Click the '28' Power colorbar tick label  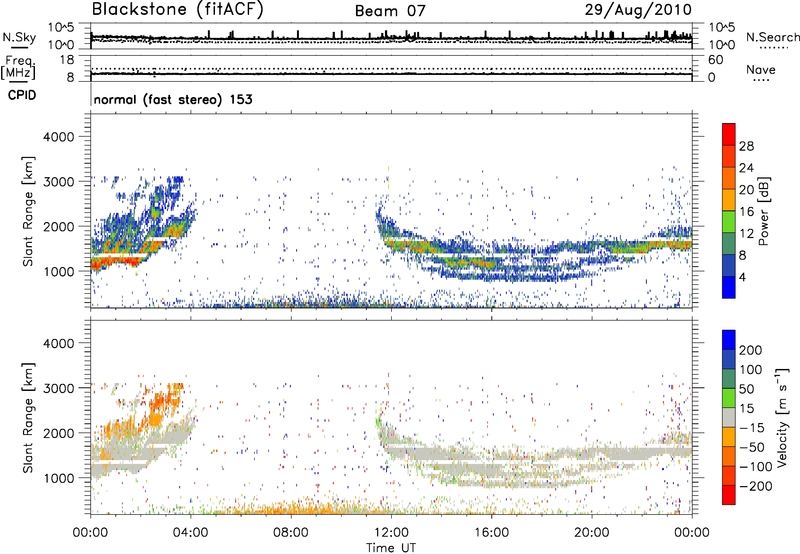coord(746,146)
